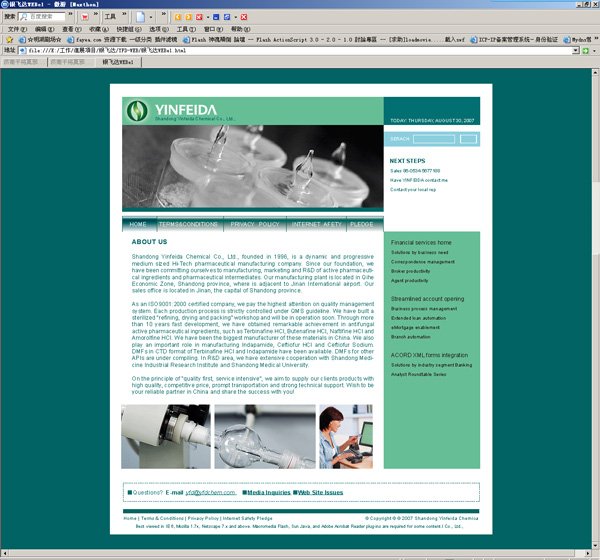Click the green Go button beside the address bar
The width and height of the screenshot is (600, 560).
coord(585,51)
